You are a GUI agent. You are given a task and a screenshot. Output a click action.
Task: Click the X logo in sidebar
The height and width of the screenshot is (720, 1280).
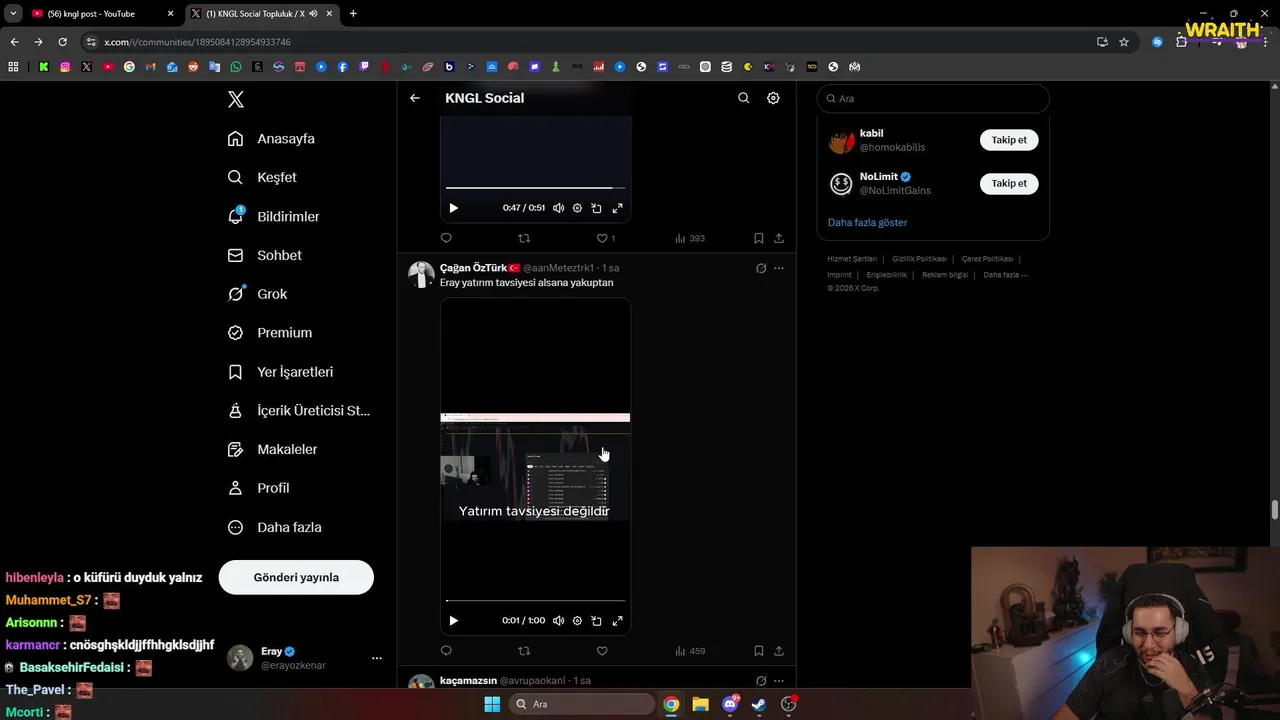pos(236,99)
